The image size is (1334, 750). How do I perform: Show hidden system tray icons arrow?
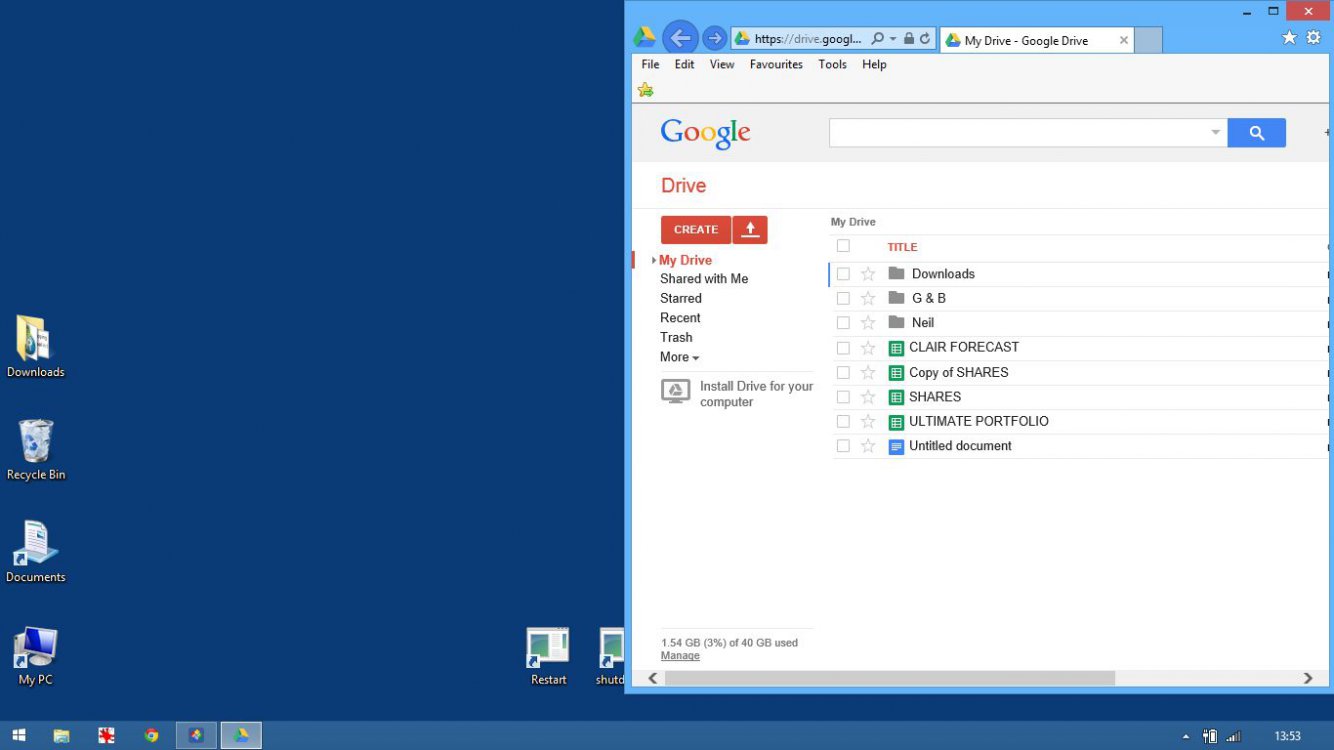[1186, 737]
